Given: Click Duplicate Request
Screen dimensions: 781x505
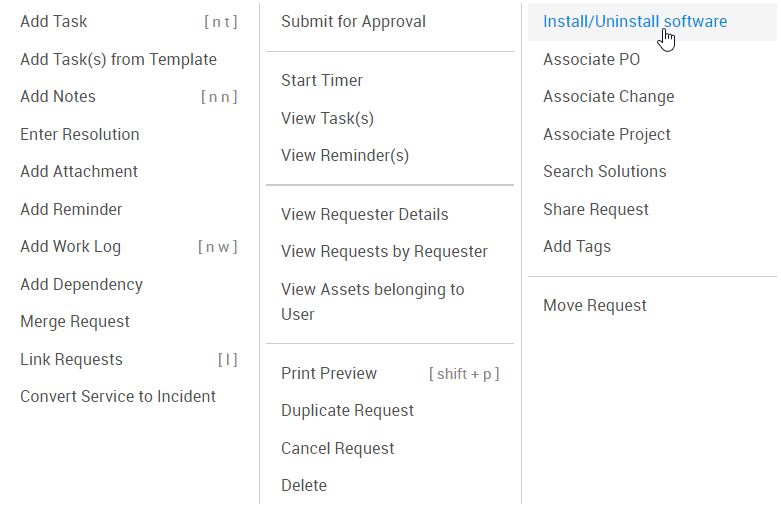Looking at the screenshot, I should [347, 411].
